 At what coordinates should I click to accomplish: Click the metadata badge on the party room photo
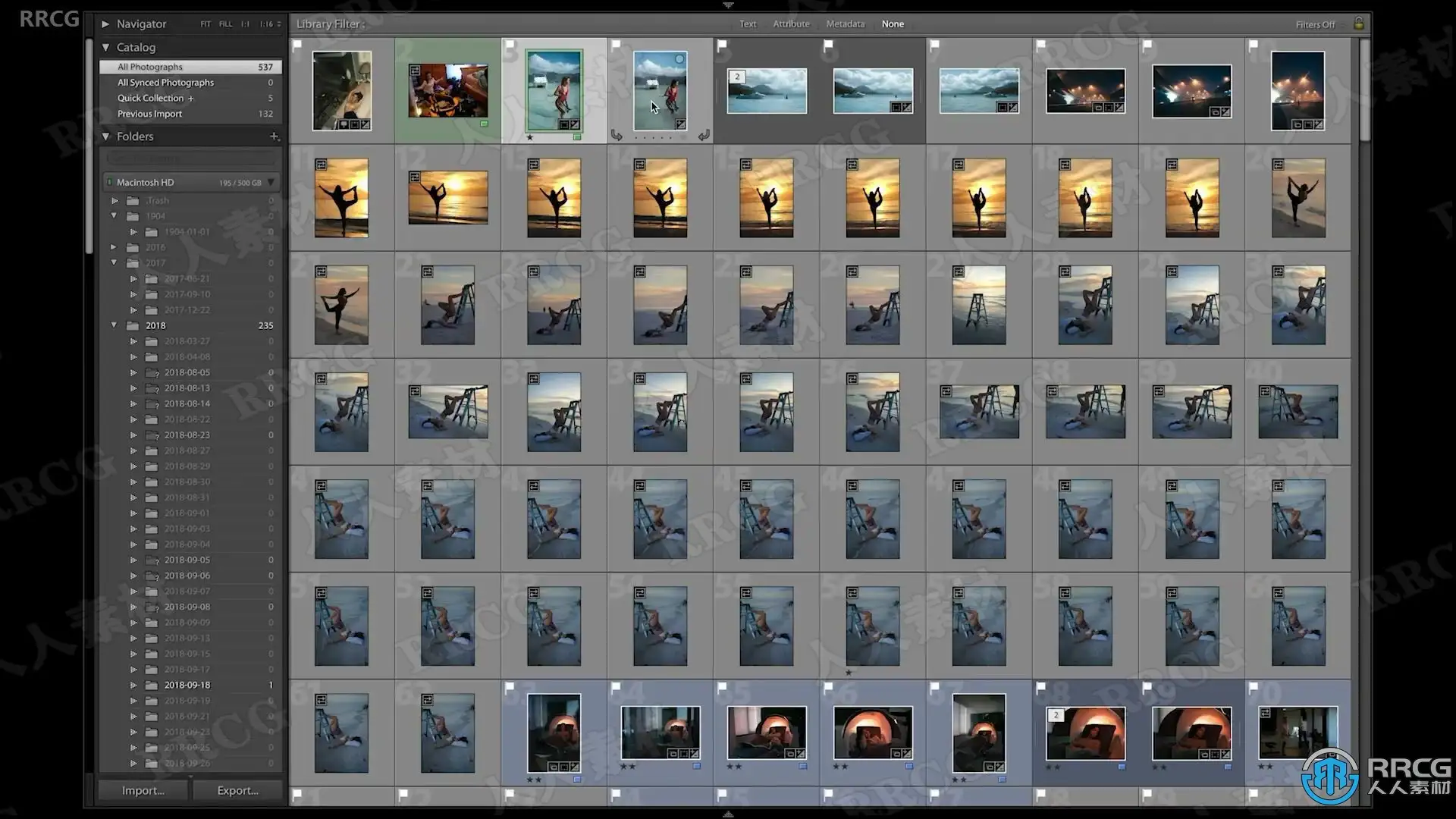pos(415,71)
